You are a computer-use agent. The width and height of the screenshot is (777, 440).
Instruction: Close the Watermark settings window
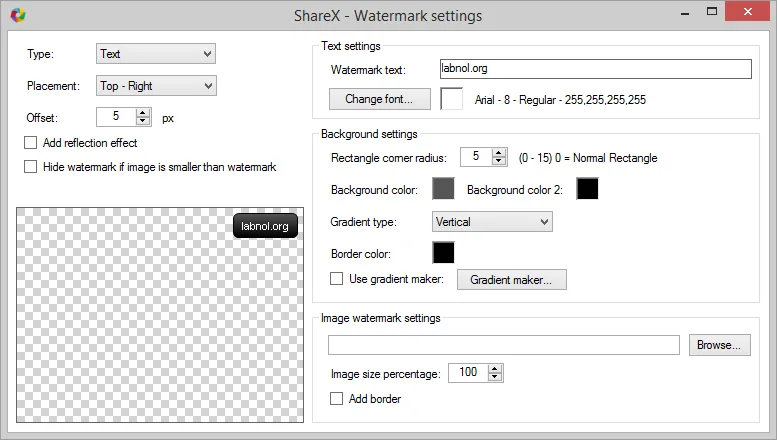(x=748, y=11)
